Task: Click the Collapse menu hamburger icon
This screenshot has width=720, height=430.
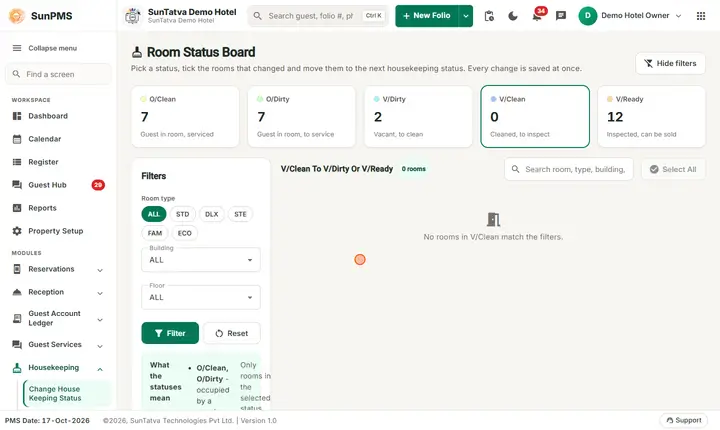Action: (x=17, y=48)
